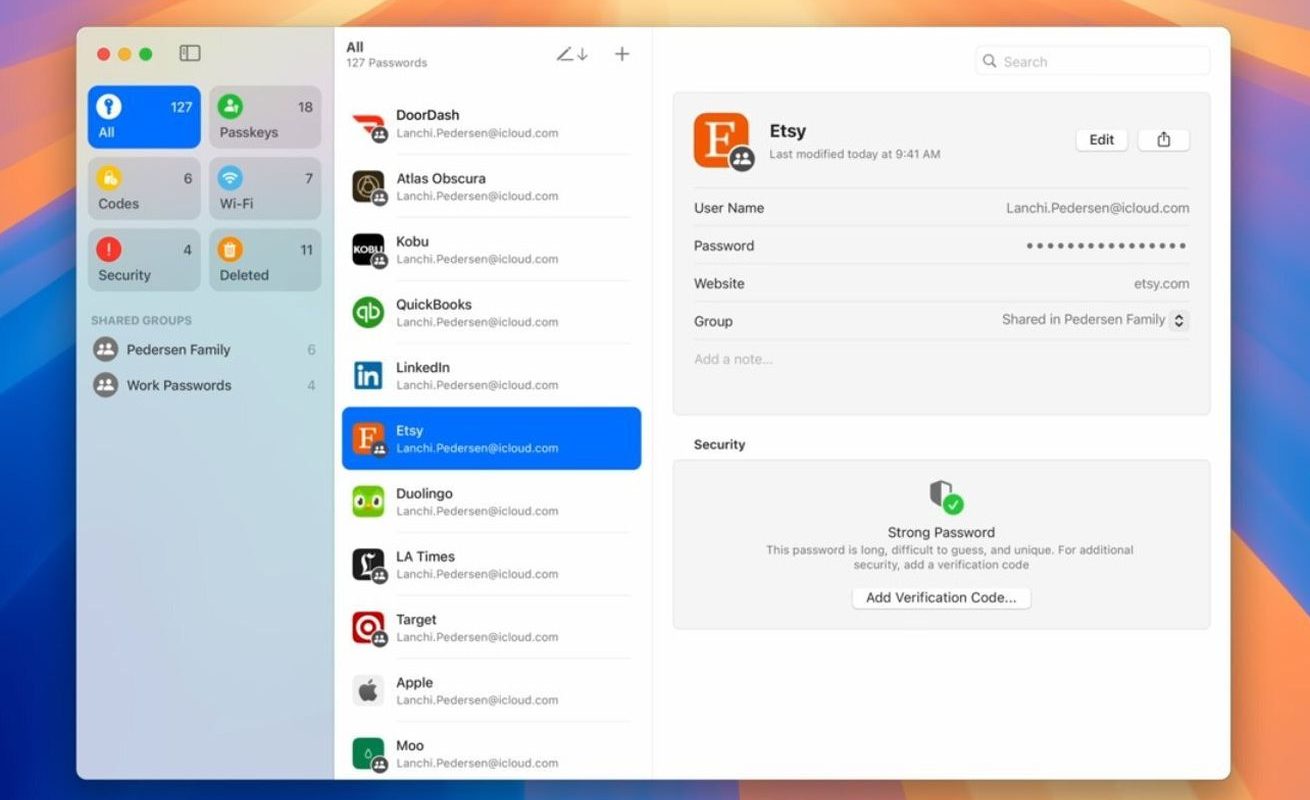This screenshot has width=1310, height=800.
Task: Open the Security category
Action: (x=144, y=260)
